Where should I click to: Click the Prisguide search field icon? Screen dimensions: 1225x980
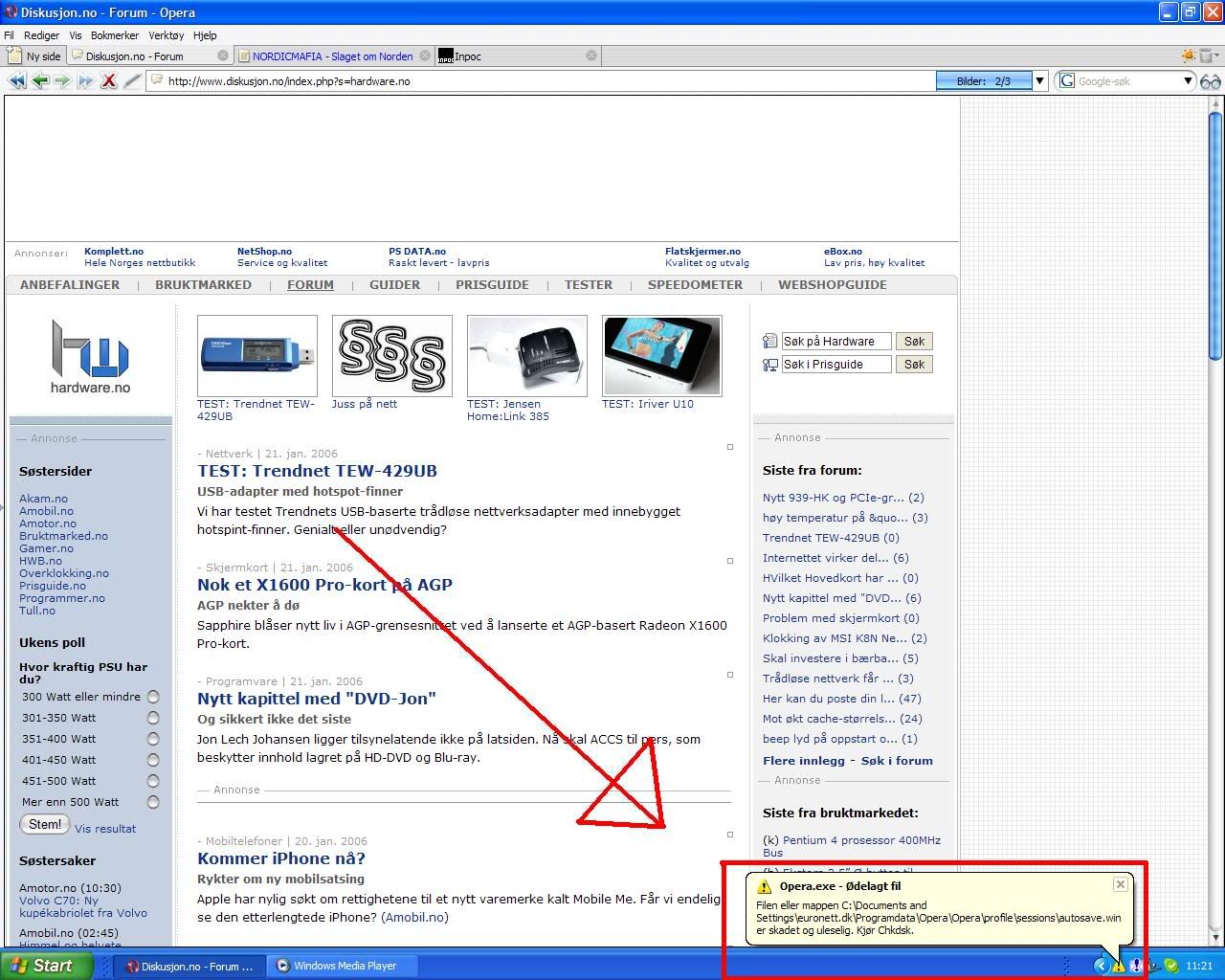(x=769, y=364)
